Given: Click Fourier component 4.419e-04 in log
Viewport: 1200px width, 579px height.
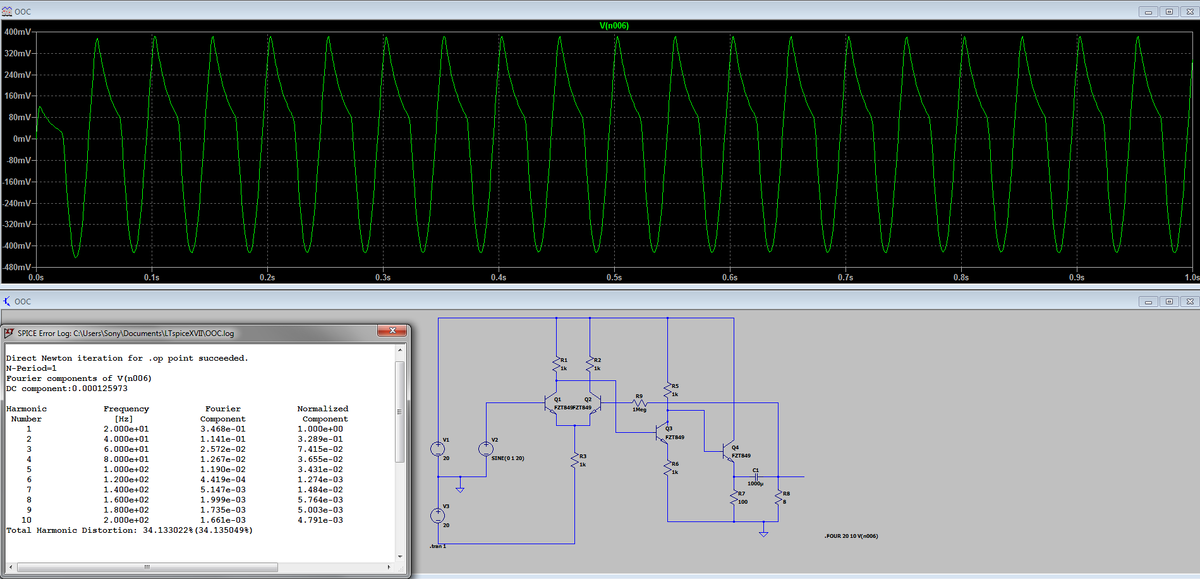Looking at the screenshot, I should coord(223,478).
